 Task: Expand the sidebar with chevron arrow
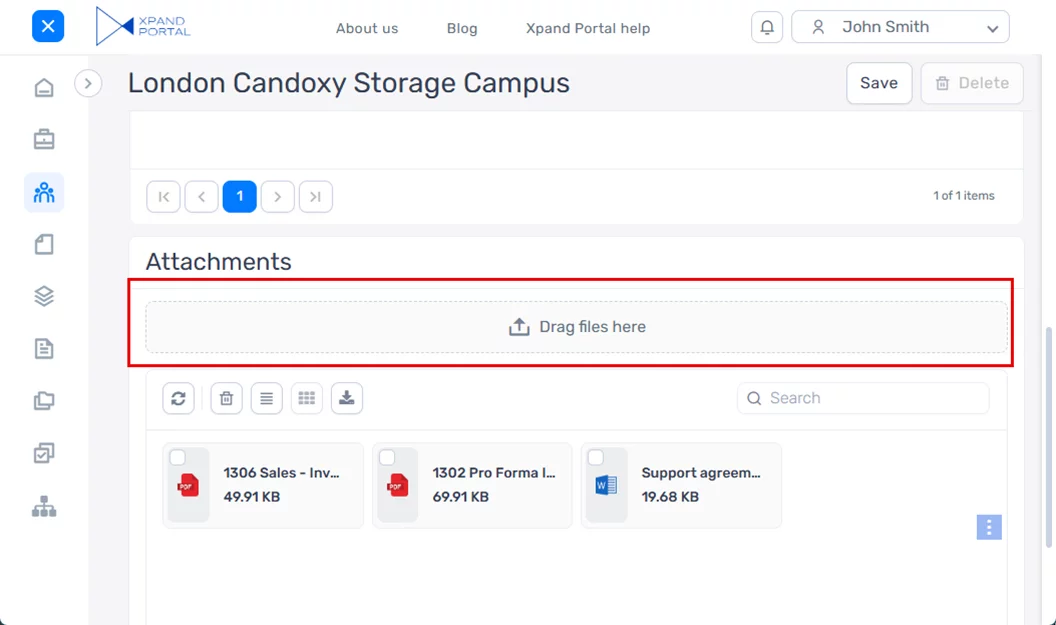[x=88, y=83]
